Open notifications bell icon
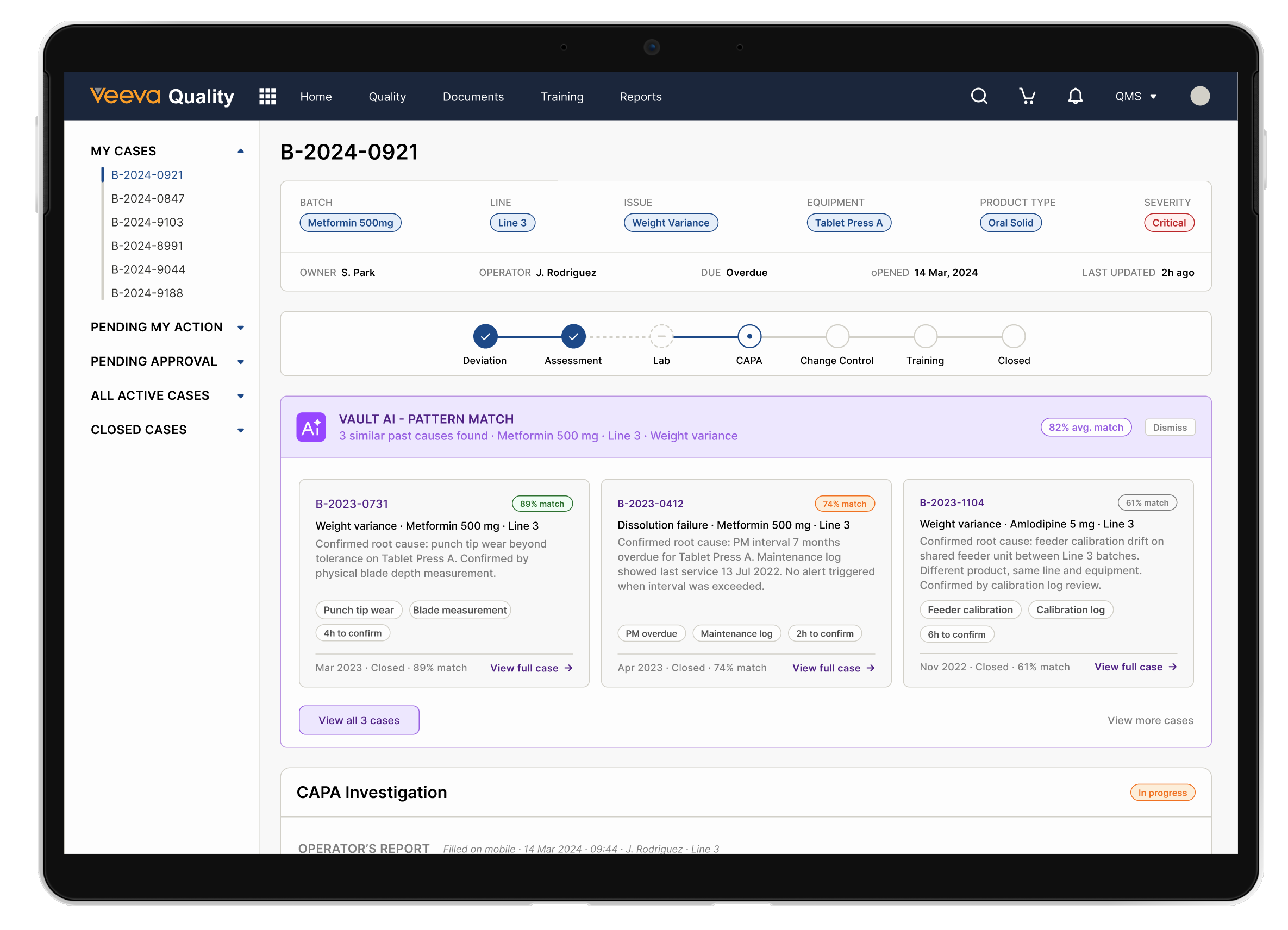 [1075, 96]
